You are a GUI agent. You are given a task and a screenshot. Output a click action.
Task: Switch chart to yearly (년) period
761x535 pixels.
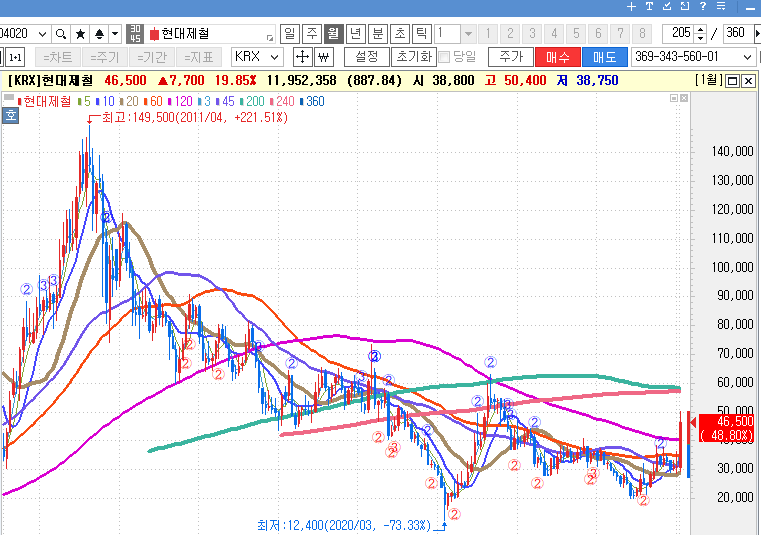pos(355,33)
